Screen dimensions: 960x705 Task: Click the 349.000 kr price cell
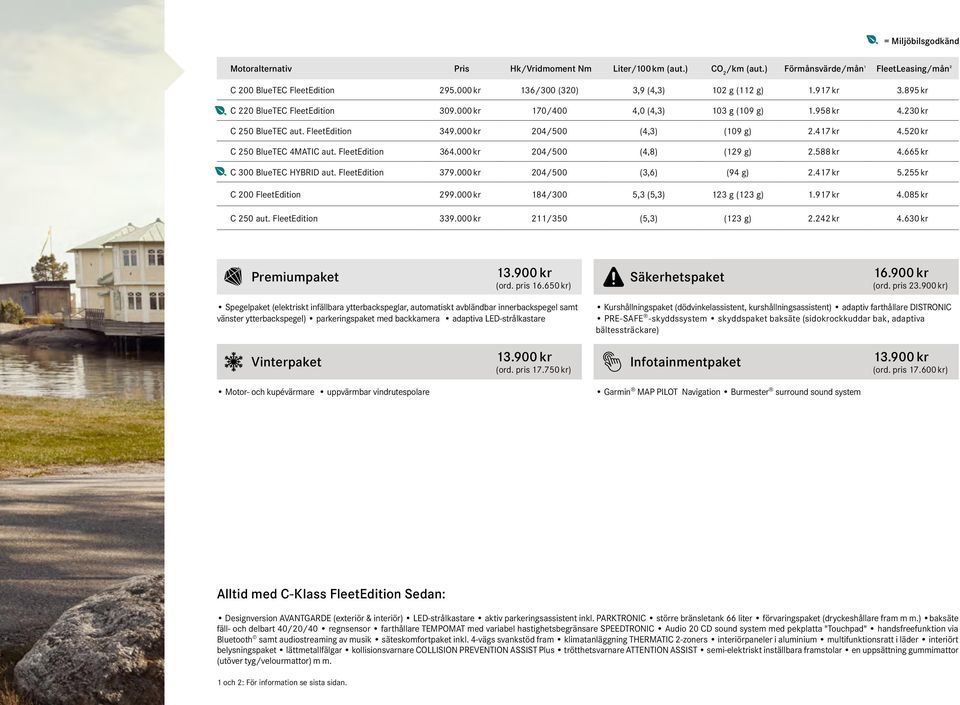[x=460, y=132]
